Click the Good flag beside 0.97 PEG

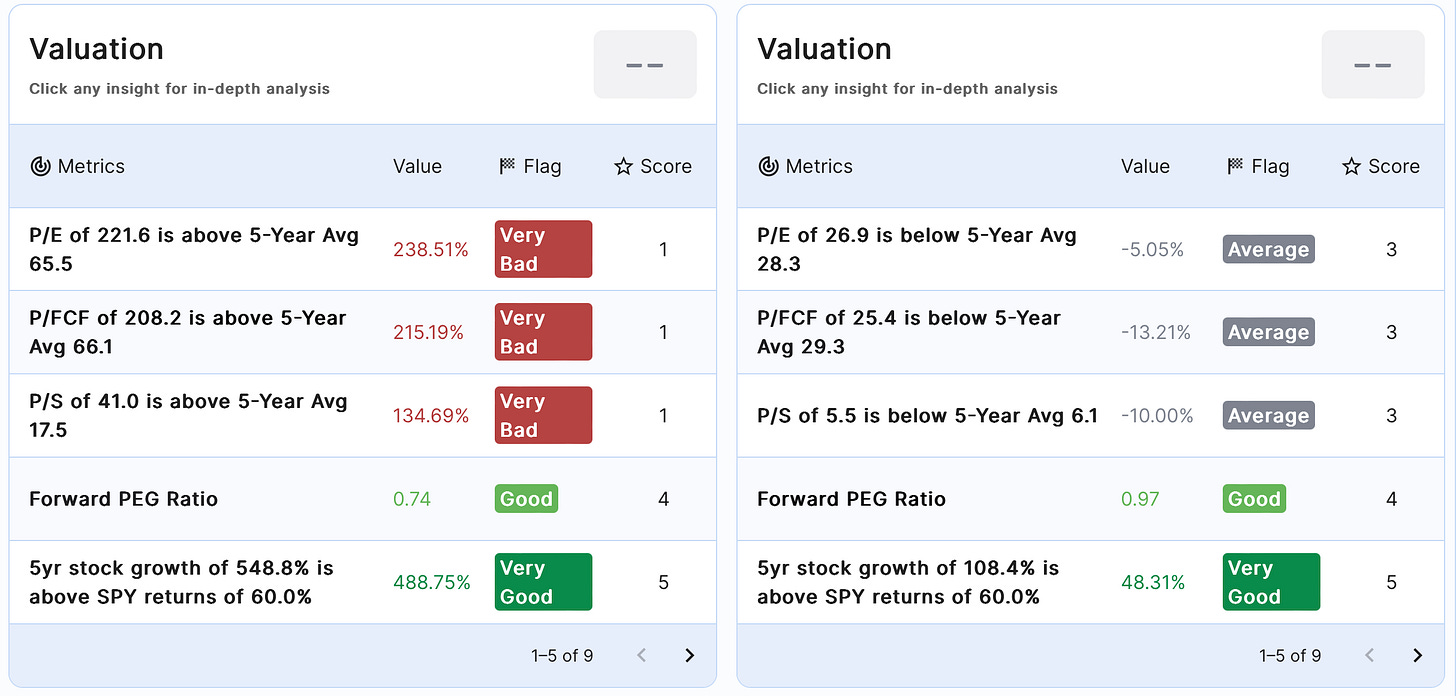coord(1254,499)
